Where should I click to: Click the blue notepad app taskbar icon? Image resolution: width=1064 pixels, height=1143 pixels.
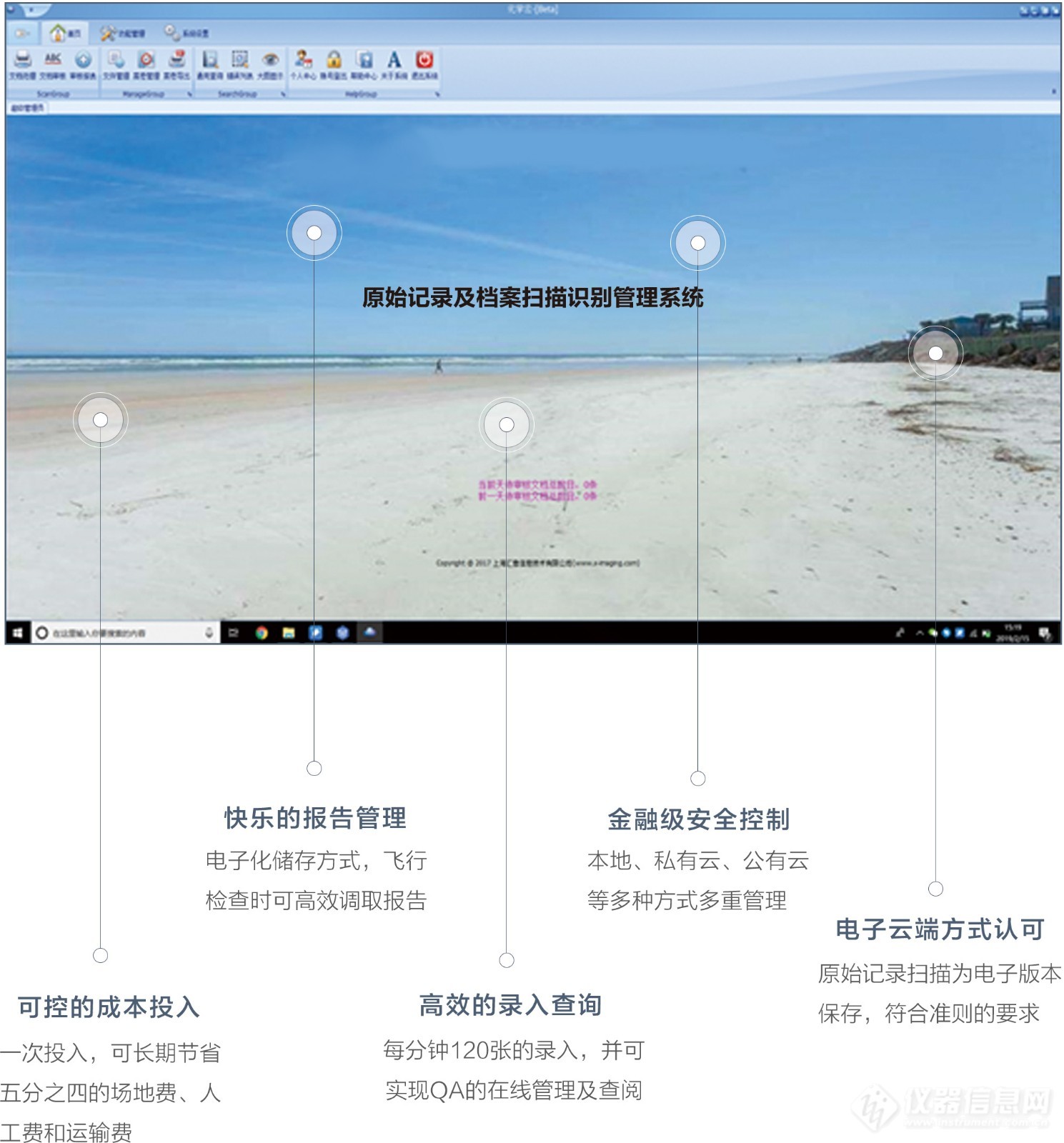pos(316,633)
